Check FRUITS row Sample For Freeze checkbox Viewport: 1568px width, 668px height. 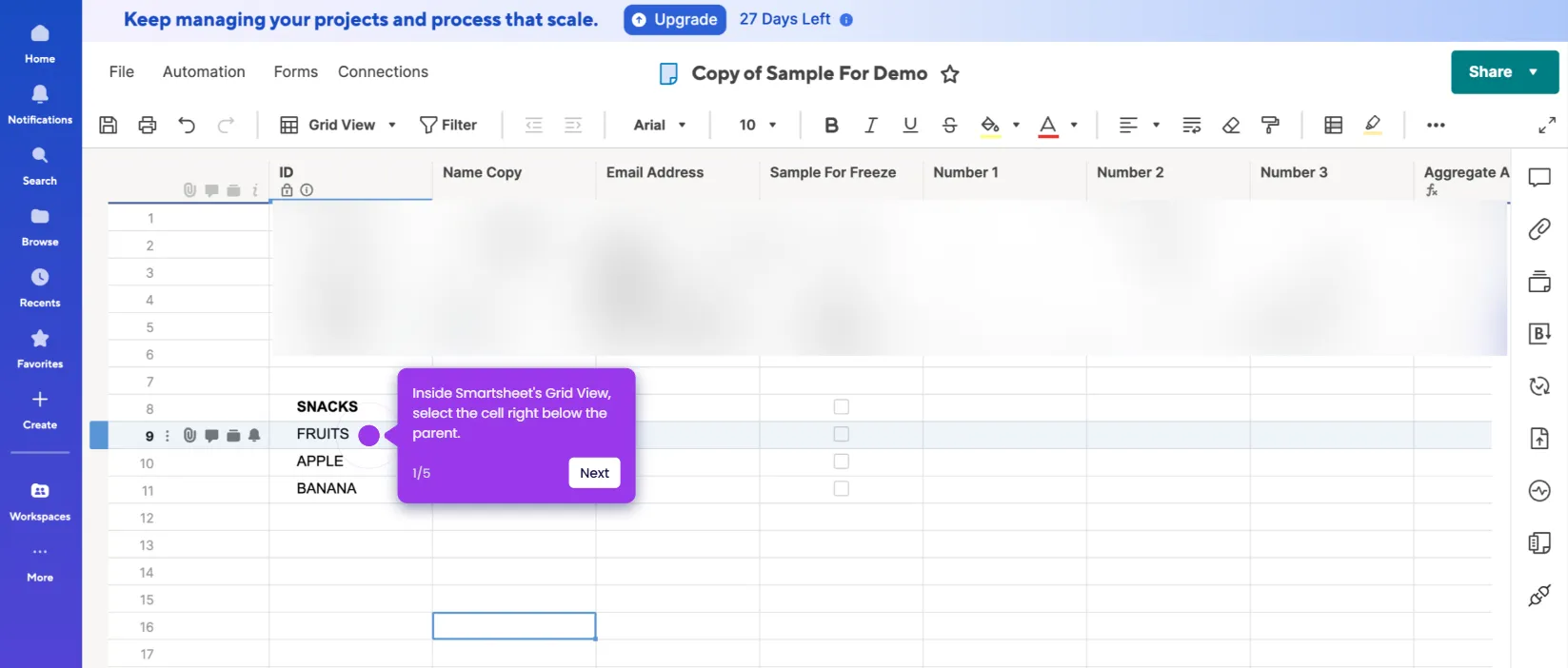(842, 434)
